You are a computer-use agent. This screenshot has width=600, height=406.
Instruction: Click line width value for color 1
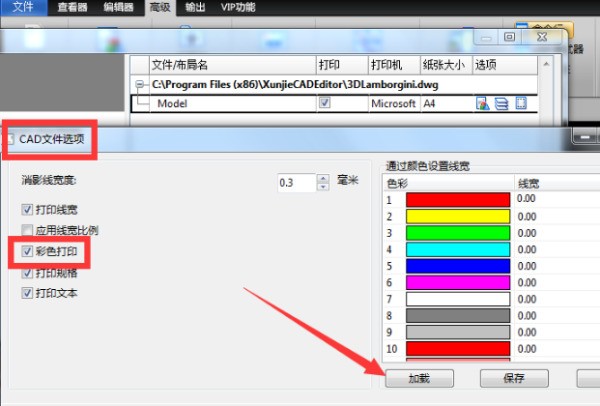(x=527, y=199)
